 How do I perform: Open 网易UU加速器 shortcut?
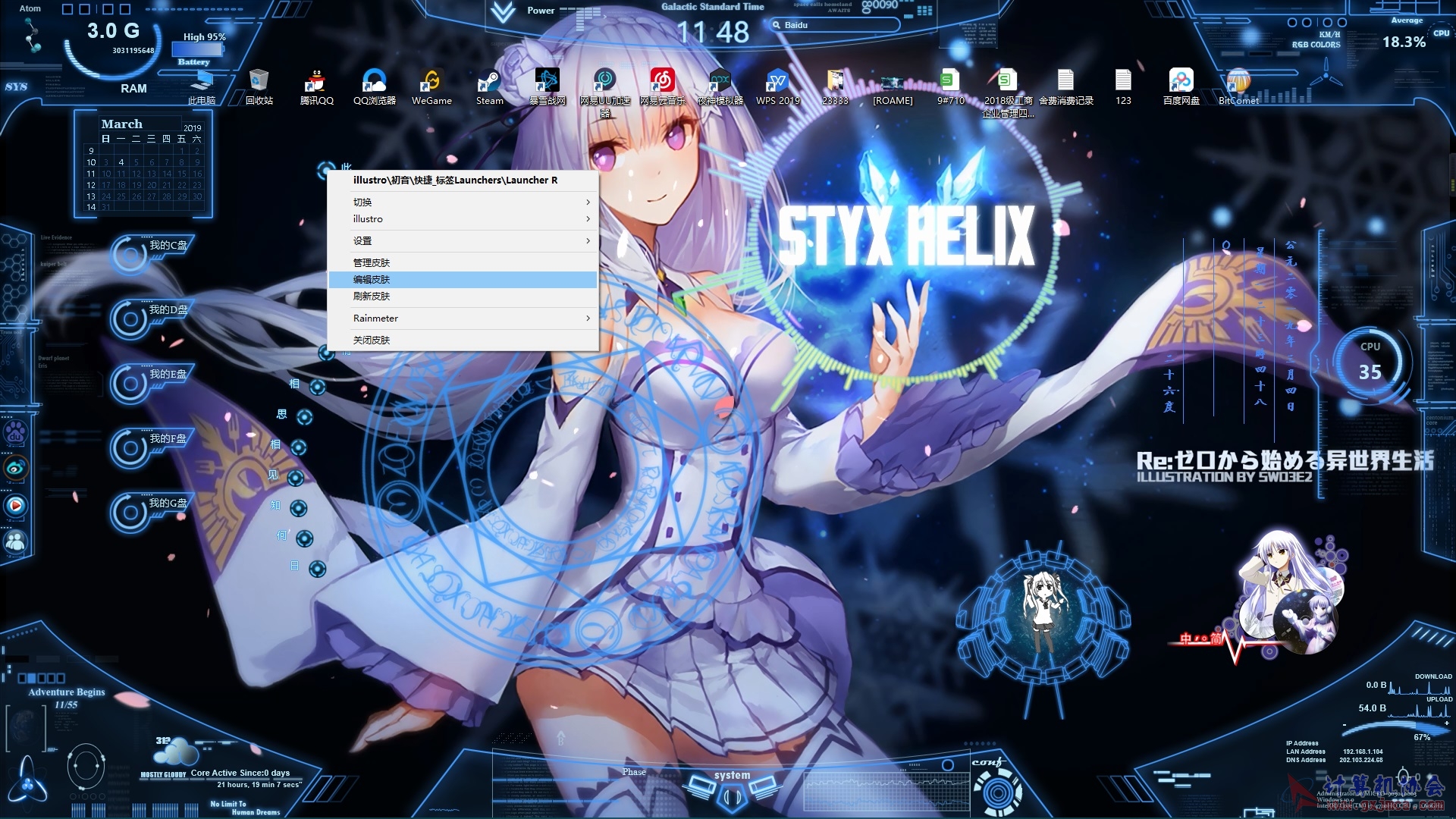tap(604, 93)
